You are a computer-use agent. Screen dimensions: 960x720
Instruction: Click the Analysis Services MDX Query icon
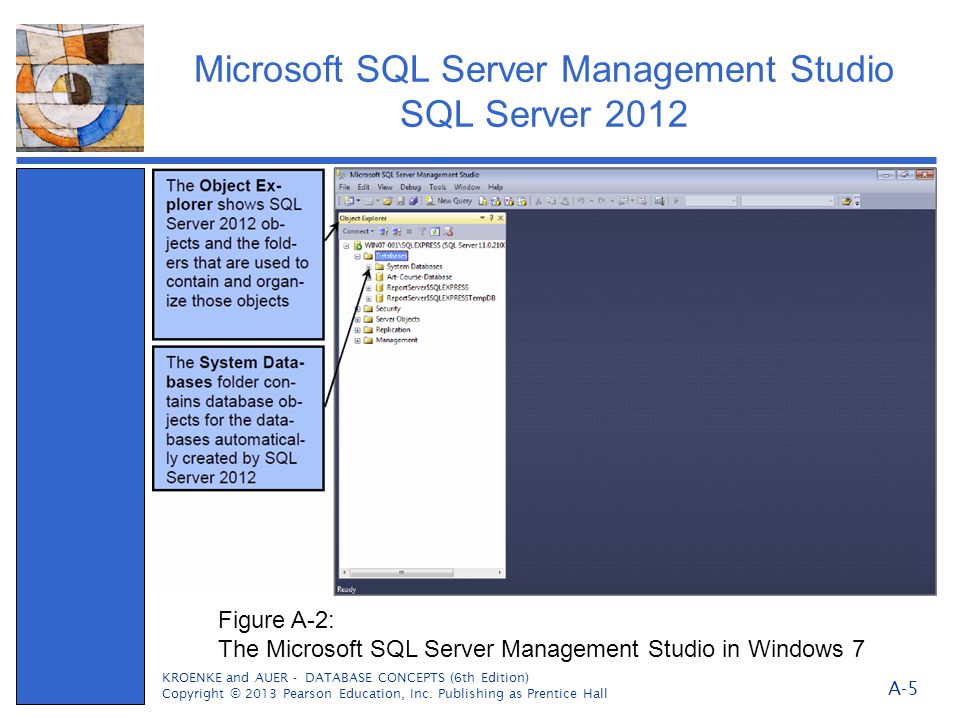[x=496, y=201]
